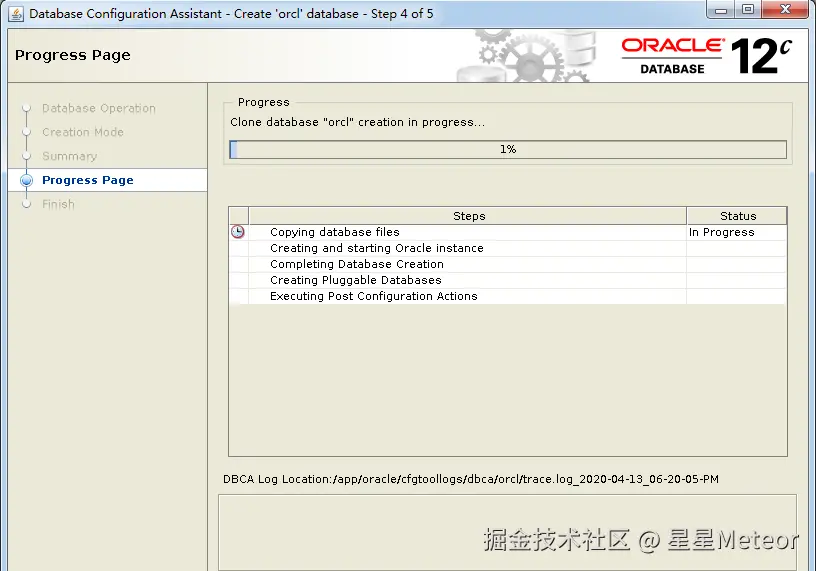816x571 pixels.
Task: Click the In Progress status cell
Action: click(737, 232)
